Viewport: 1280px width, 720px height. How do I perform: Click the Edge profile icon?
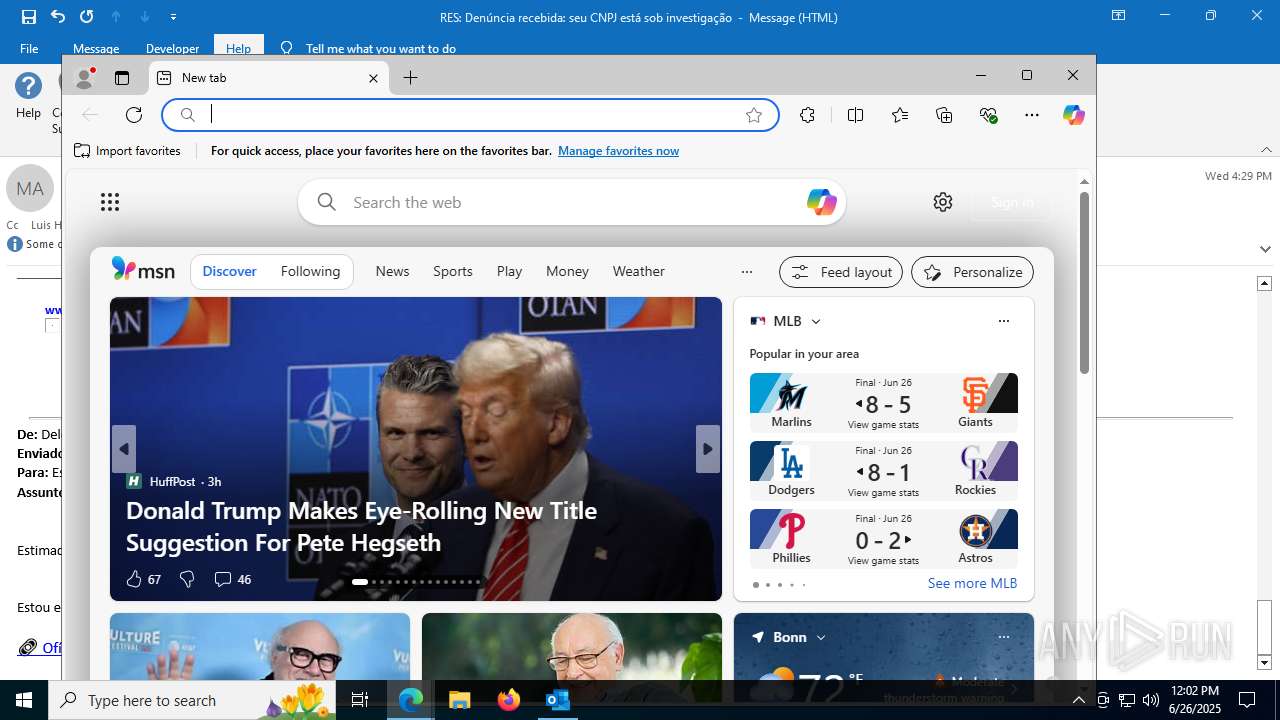pos(85,78)
